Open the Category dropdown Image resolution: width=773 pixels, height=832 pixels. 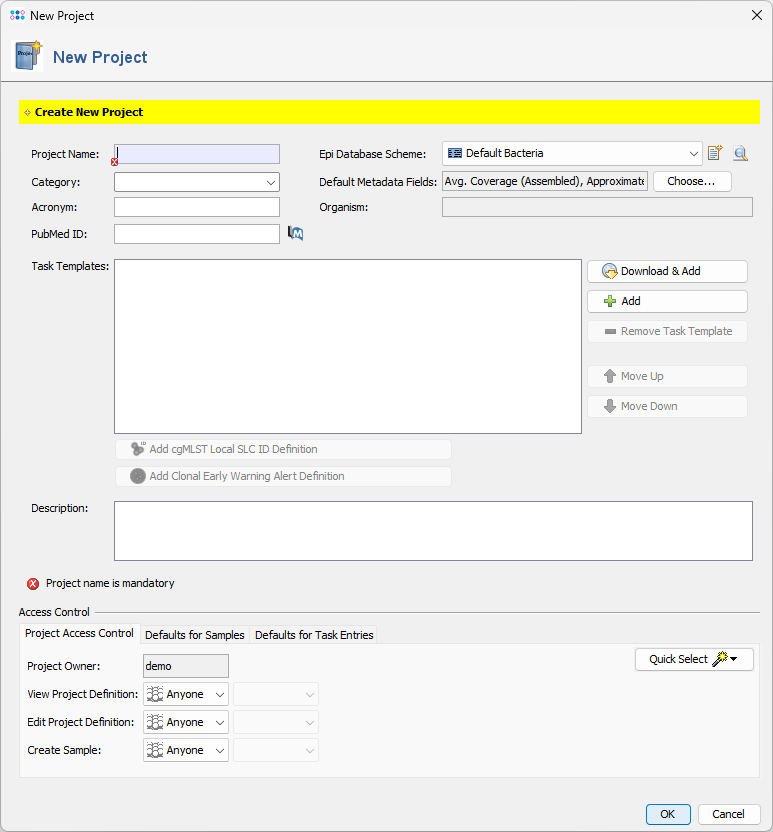click(268, 181)
